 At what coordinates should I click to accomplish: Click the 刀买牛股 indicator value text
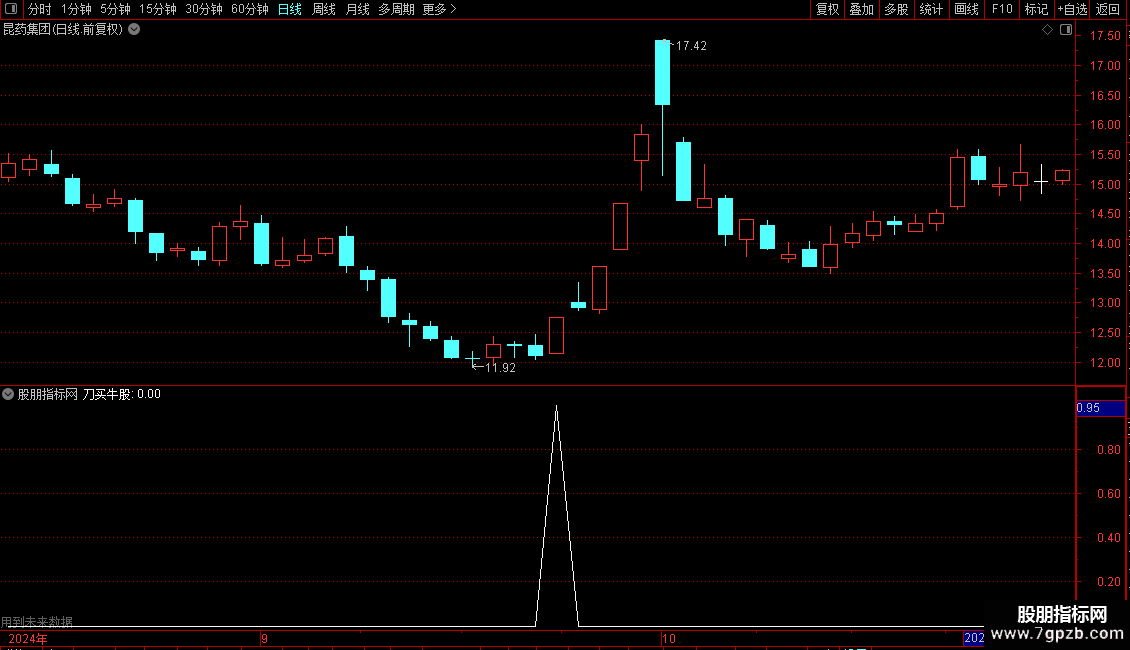[121, 394]
